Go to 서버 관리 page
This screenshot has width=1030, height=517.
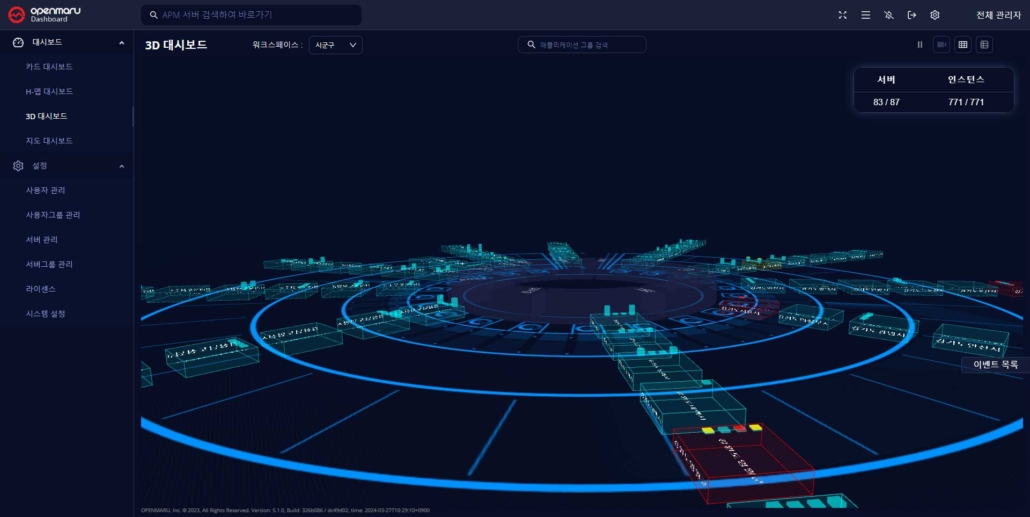[42, 240]
